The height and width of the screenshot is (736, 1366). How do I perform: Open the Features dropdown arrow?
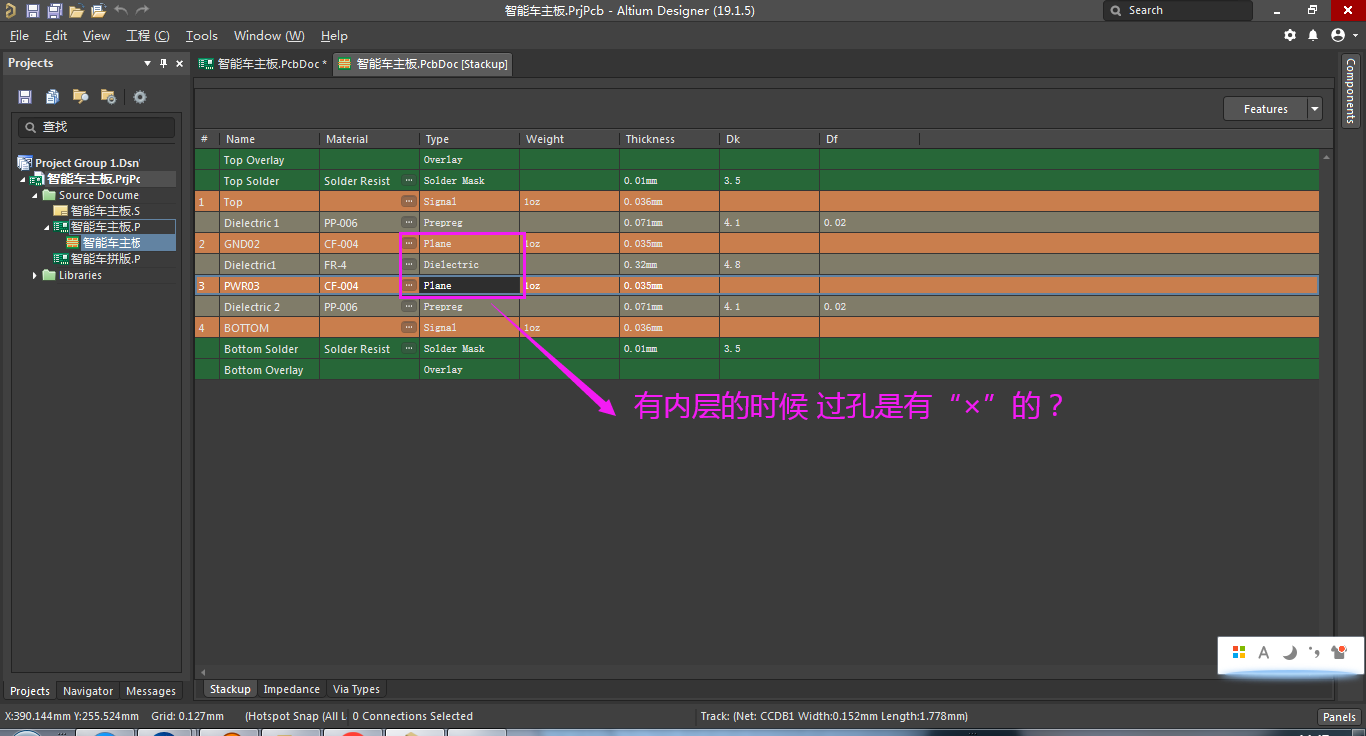[x=1314, y=109]
